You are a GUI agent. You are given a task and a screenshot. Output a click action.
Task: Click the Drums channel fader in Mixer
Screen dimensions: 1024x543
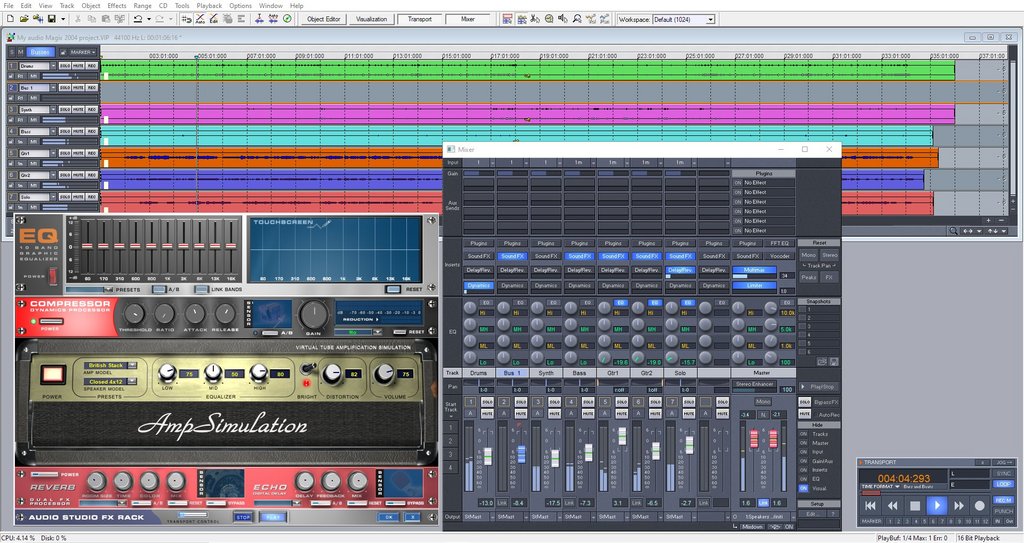[x=487, y=455]
